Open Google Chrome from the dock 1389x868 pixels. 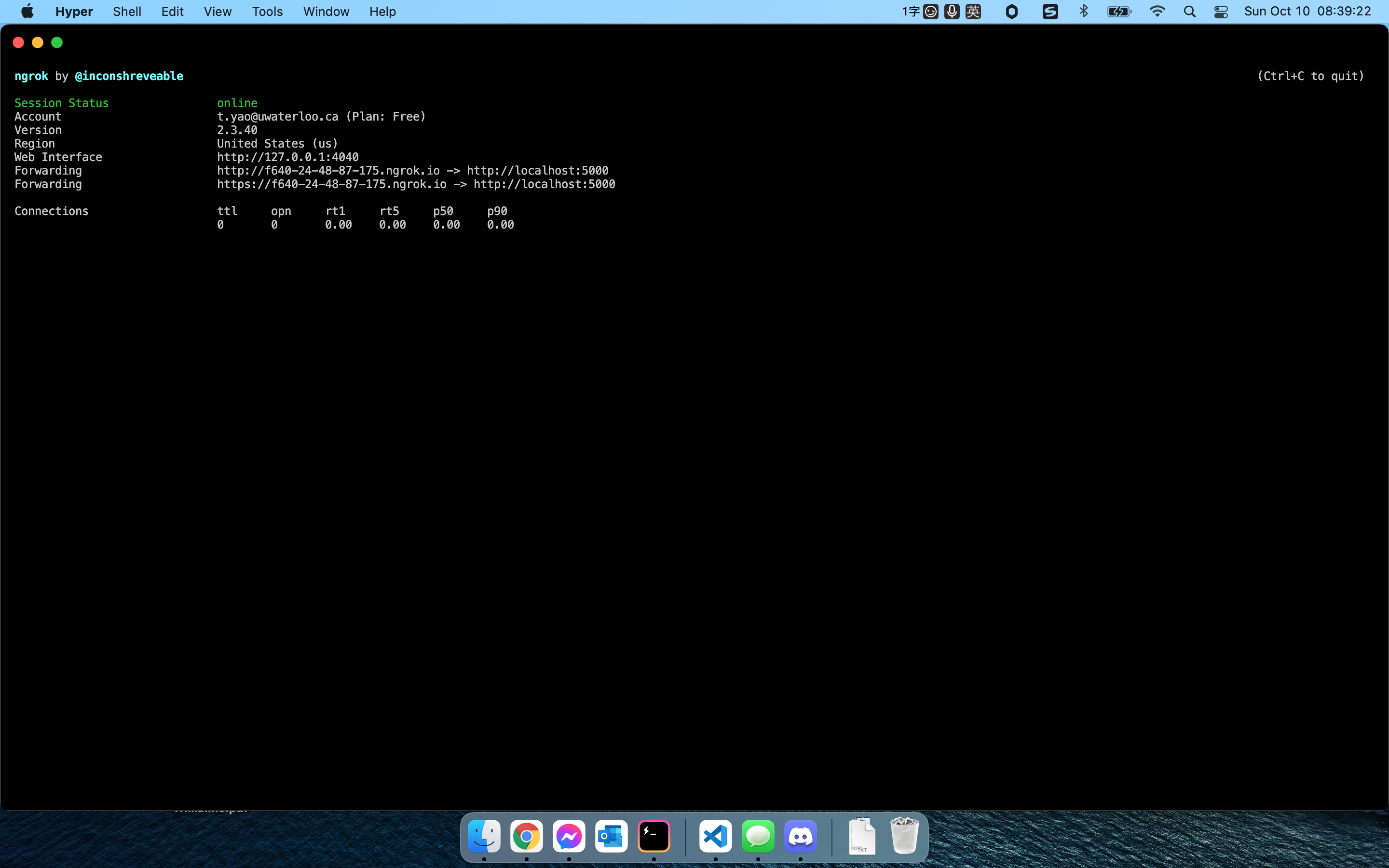coord(526,837)
